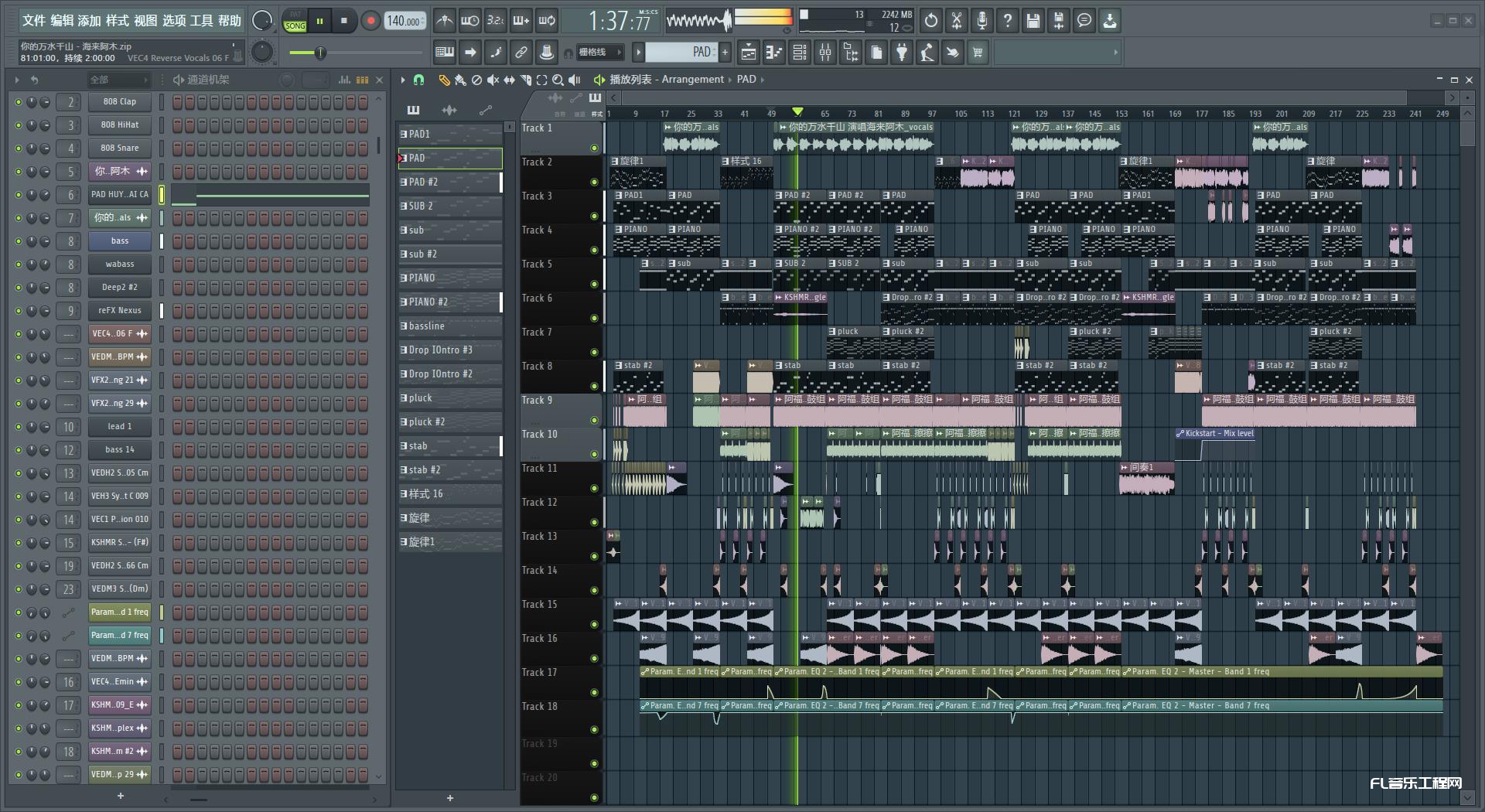Open the 栅格线 snap dropdown

[599, 53]
